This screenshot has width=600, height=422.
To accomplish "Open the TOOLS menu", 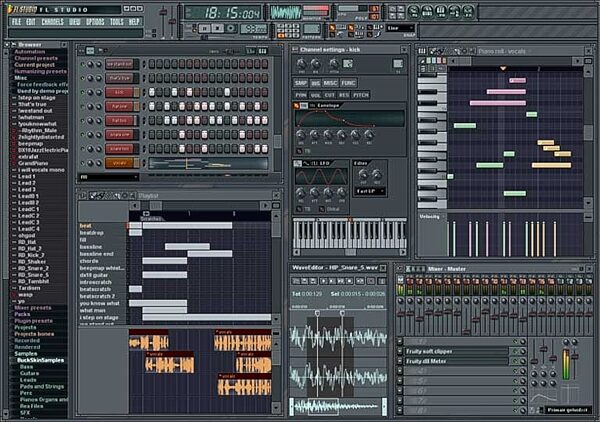I will (117, 22).
